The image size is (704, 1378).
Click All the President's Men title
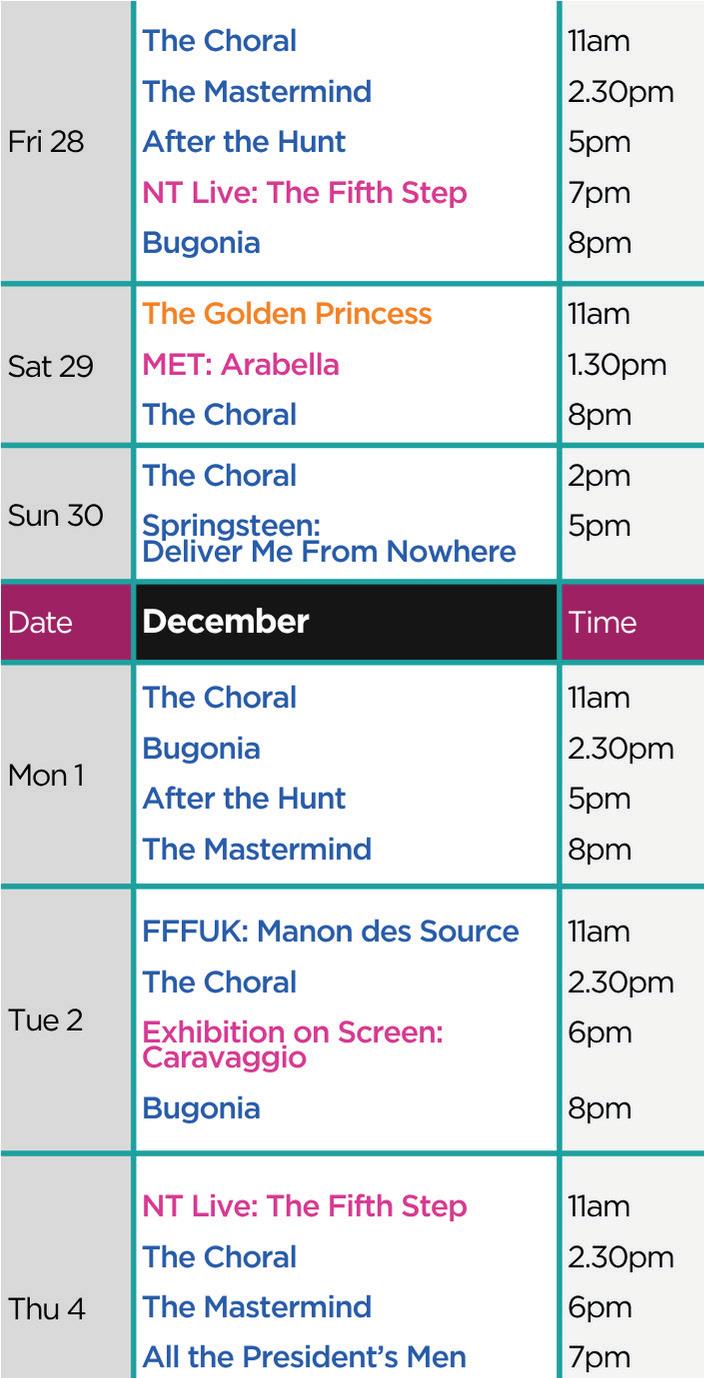[x=304, y=1357]
